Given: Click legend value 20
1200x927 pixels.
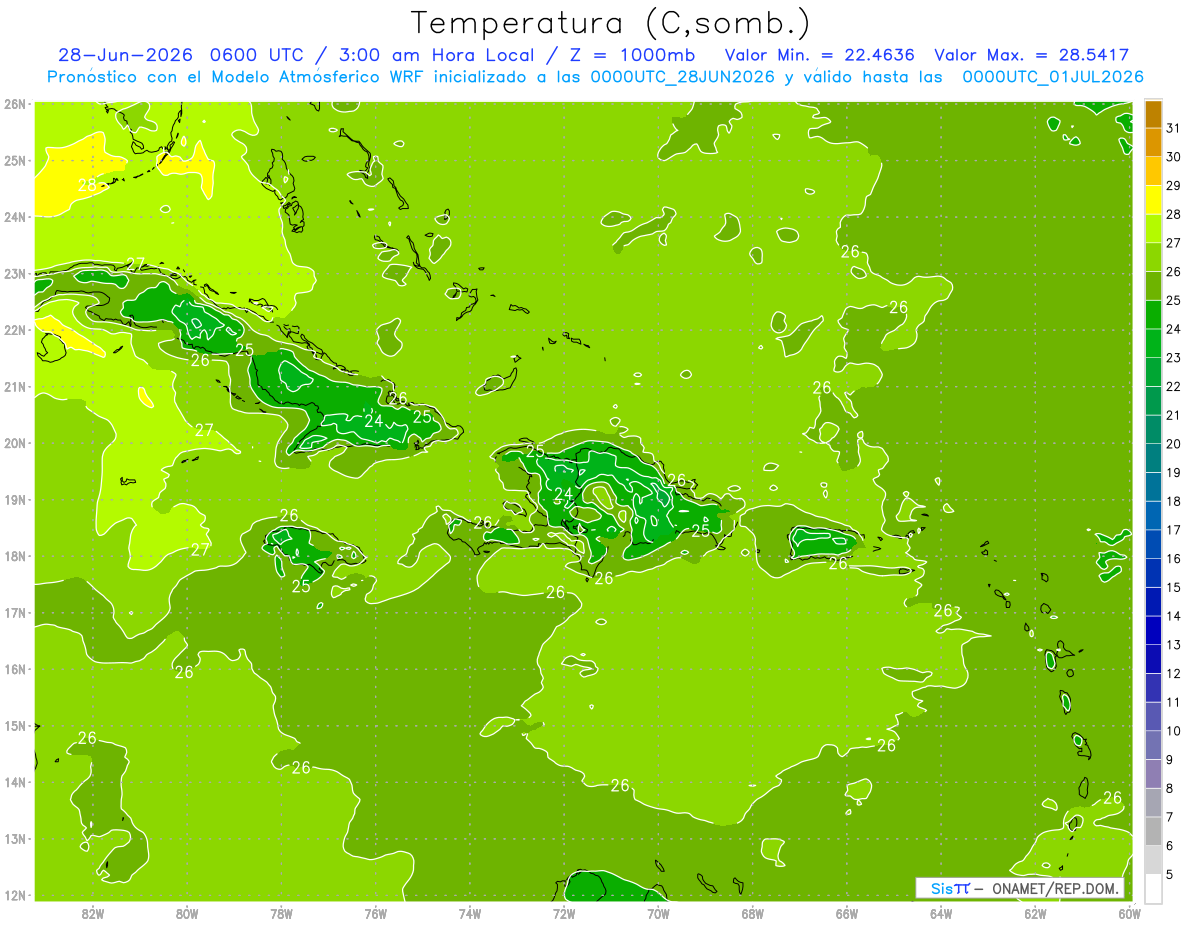Looking at the screenshot, I should 1173,444.
